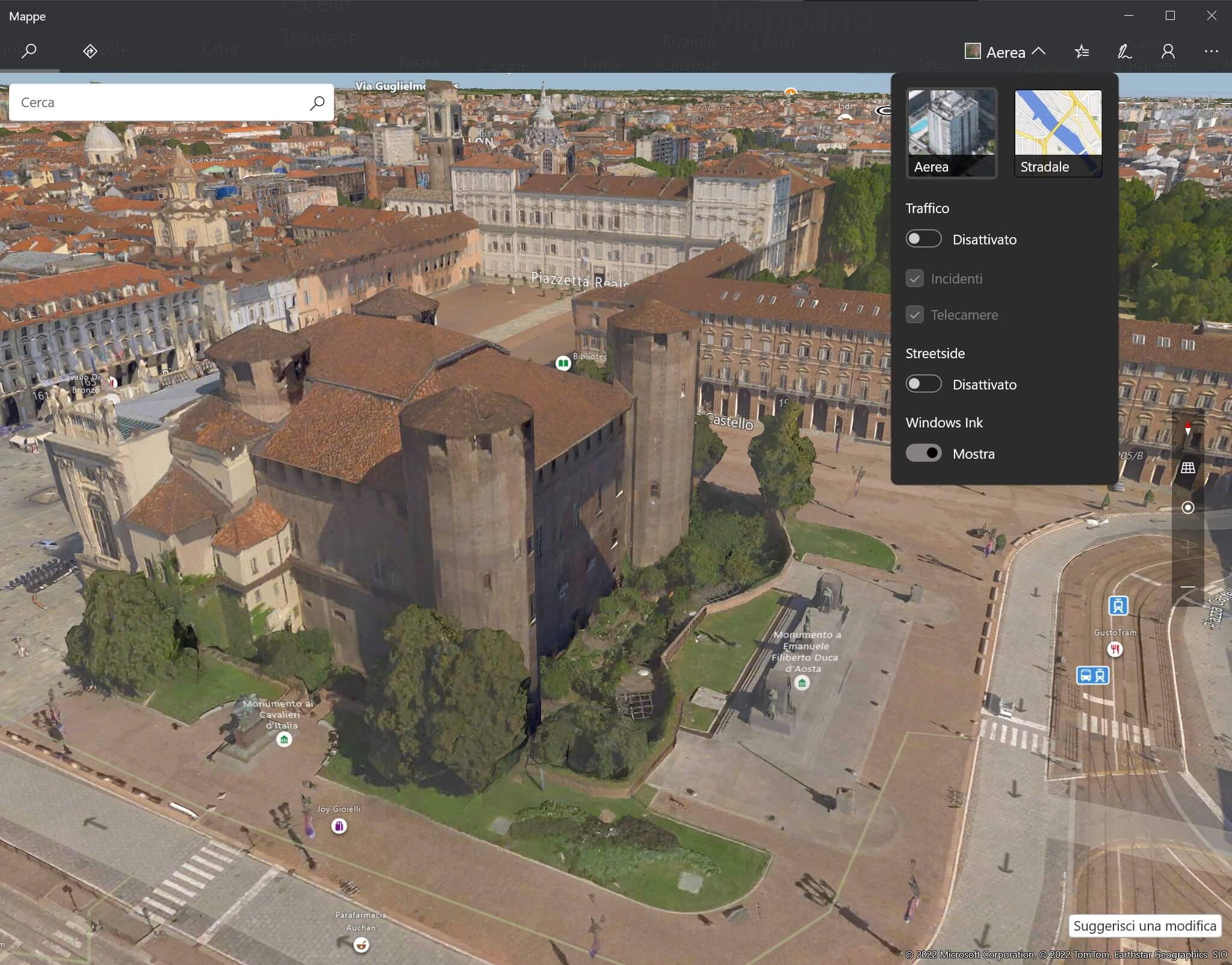
Task: Open Windows Ink toolbar pen icon
Action: tap(1124, 52)
